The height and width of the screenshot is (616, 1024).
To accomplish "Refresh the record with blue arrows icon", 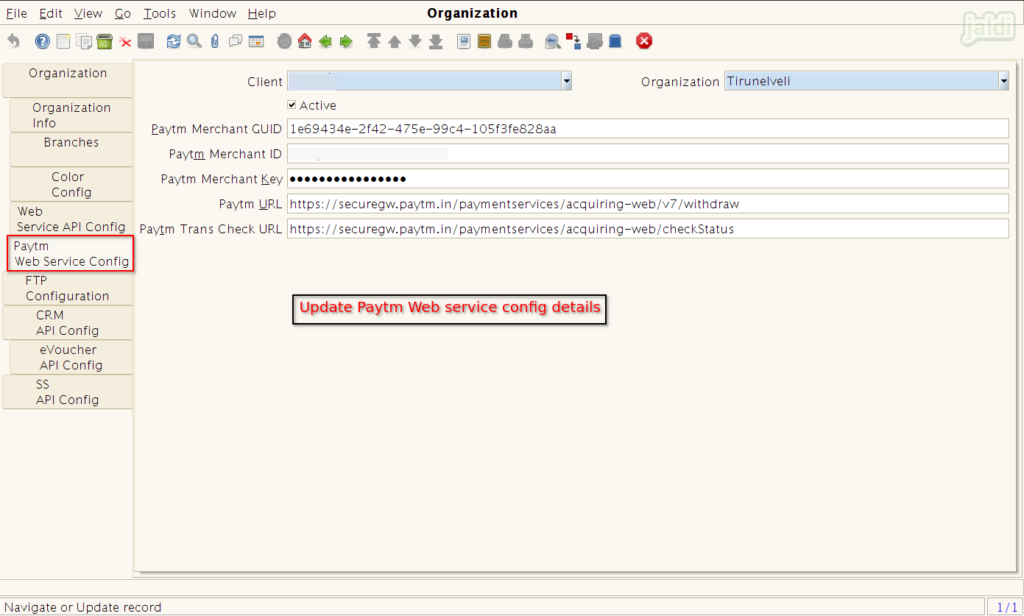I will [173, 41].
